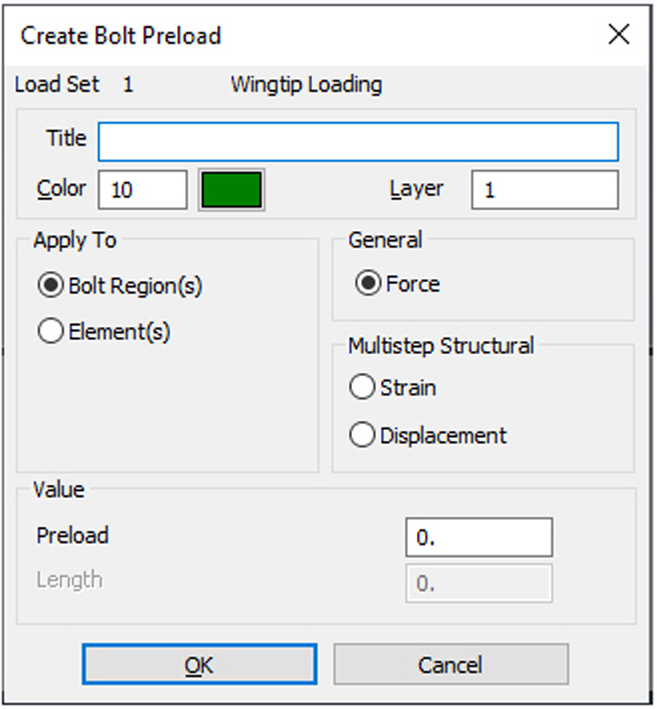
Task: Click the Title text field
Action: [x=358, y=142]
